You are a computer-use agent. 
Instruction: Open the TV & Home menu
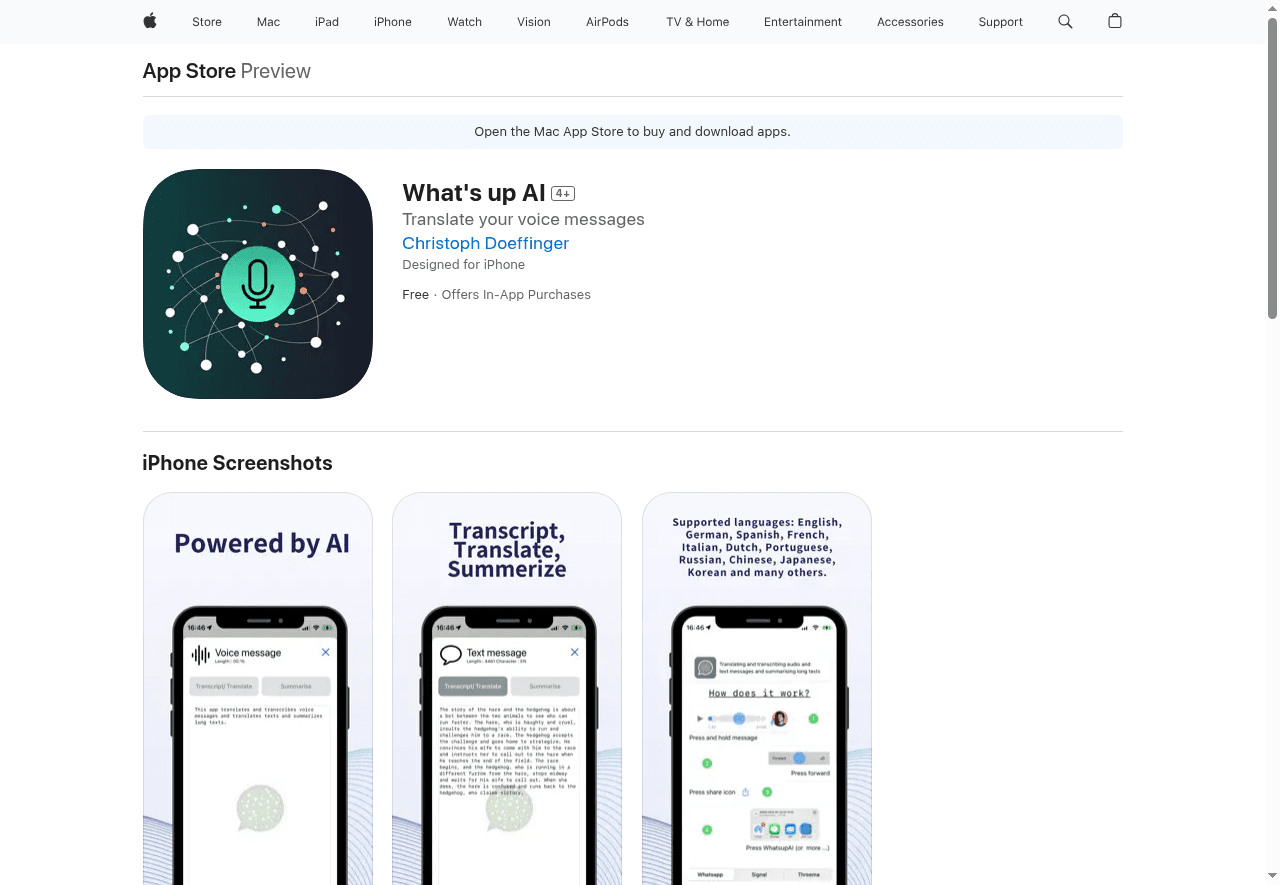pyautogui.click(x=698, y=22)
